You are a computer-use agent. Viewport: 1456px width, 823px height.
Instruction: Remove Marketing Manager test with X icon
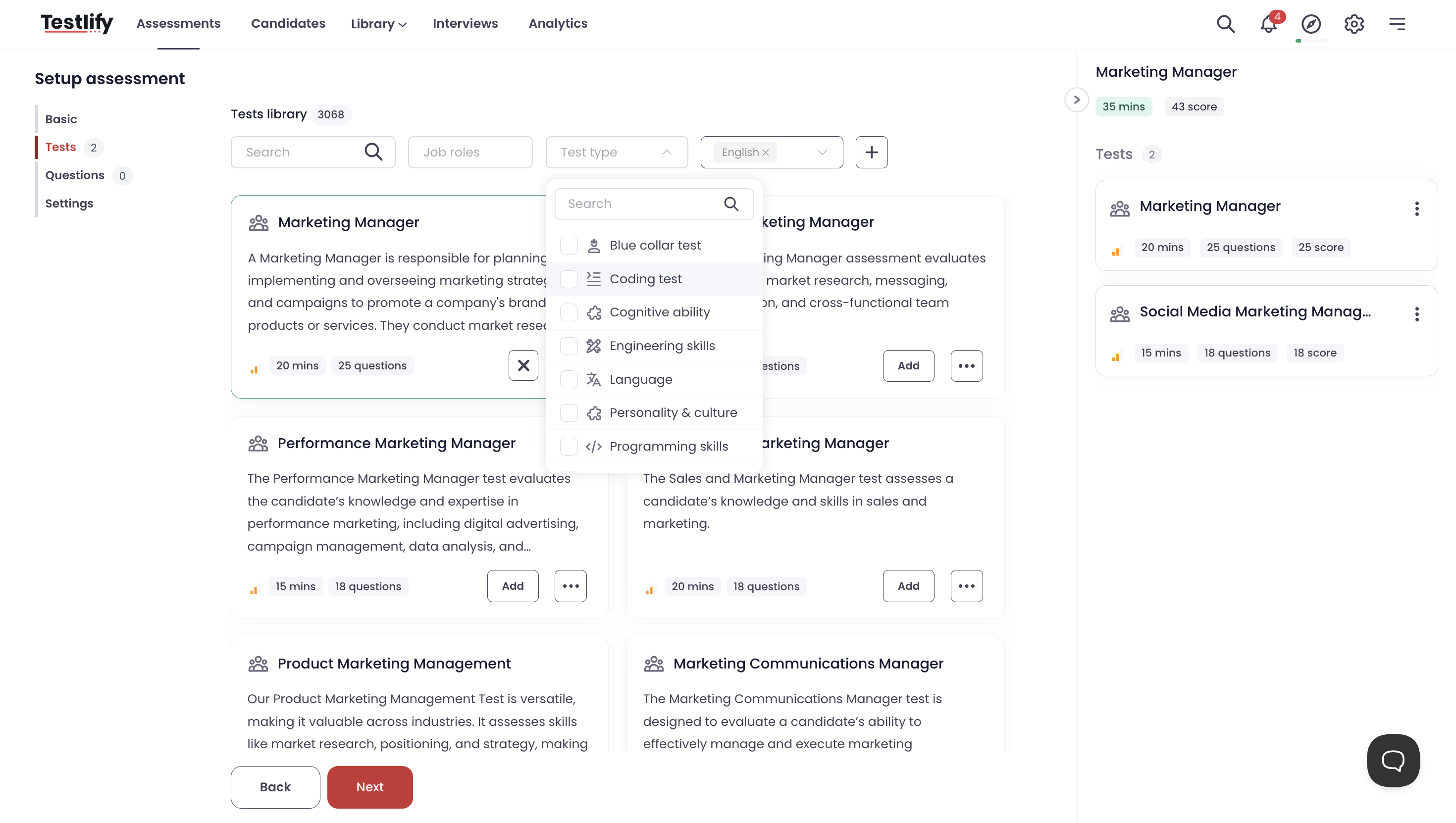(x=523, y=366)
